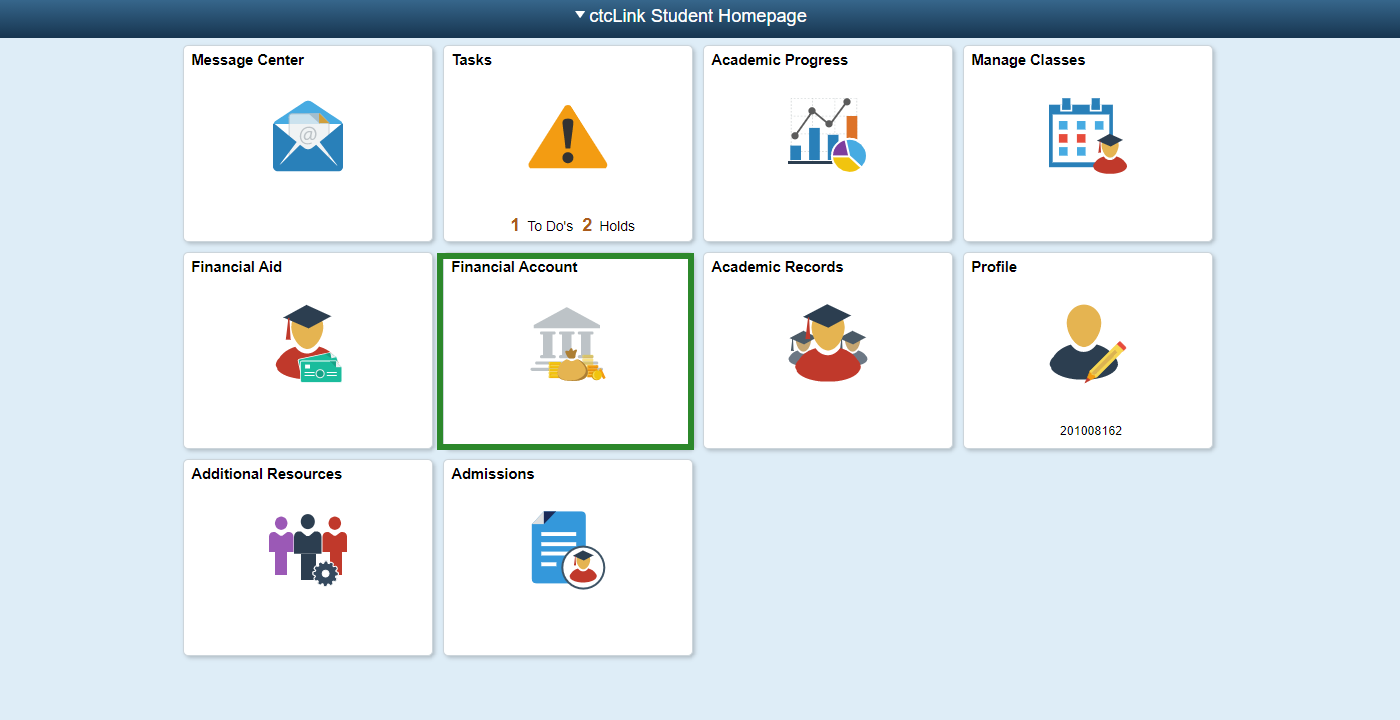Expand the ctcLink Student Homepage dropdown arrow
1400x720 pixels.
(x=580, y=15)
